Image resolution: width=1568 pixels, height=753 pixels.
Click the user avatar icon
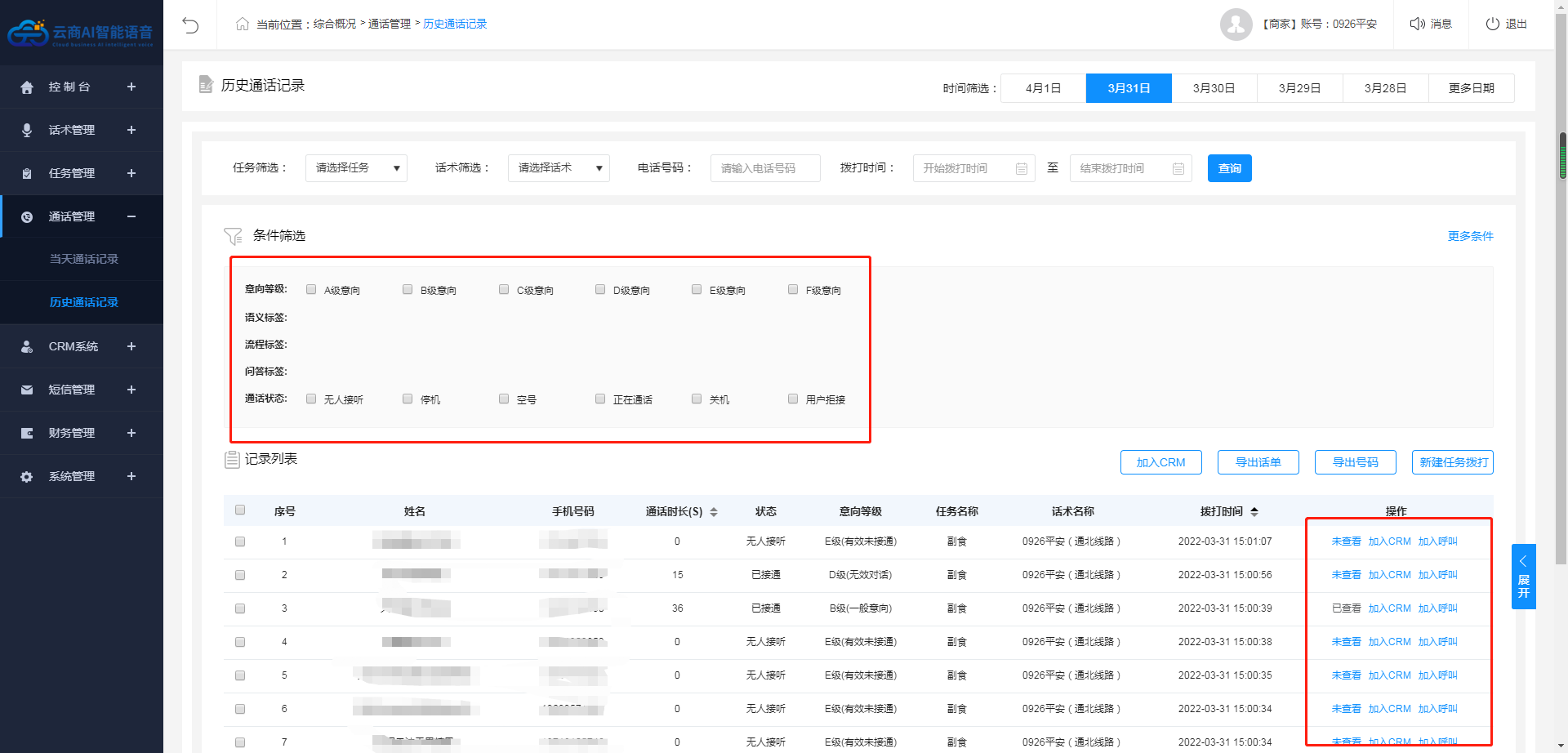point(1236,25)
